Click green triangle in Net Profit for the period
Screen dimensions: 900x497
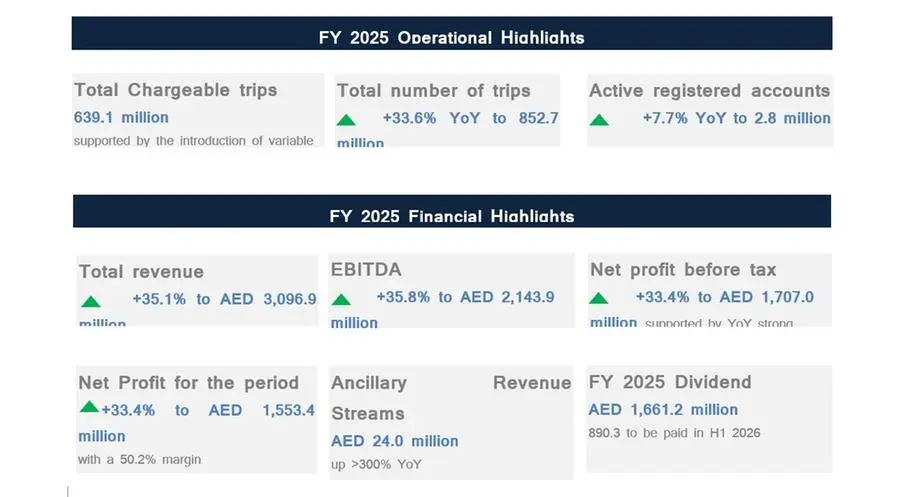[x=89, y=407]
